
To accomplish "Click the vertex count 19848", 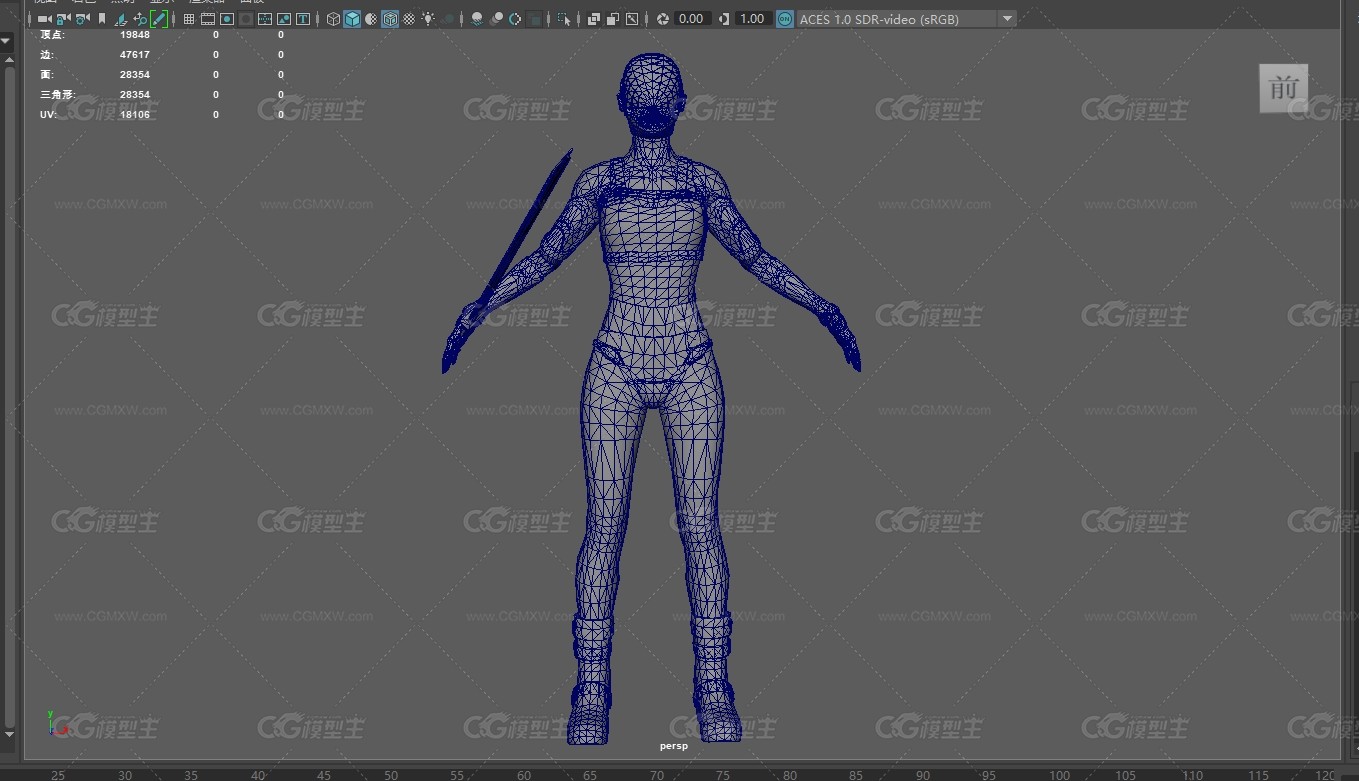I will tap(135, 34).
